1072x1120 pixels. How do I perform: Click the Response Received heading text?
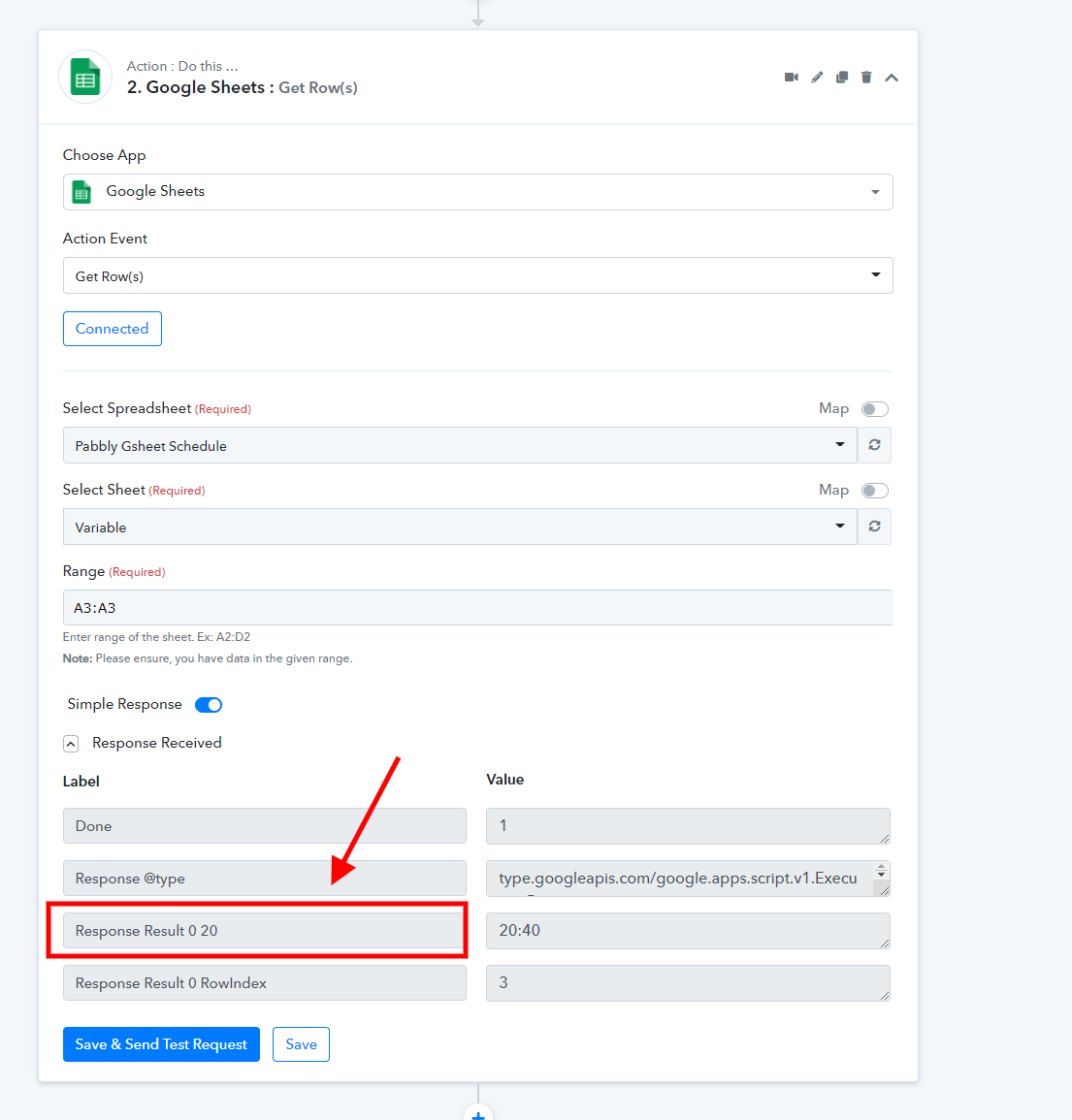coord(156,743)
